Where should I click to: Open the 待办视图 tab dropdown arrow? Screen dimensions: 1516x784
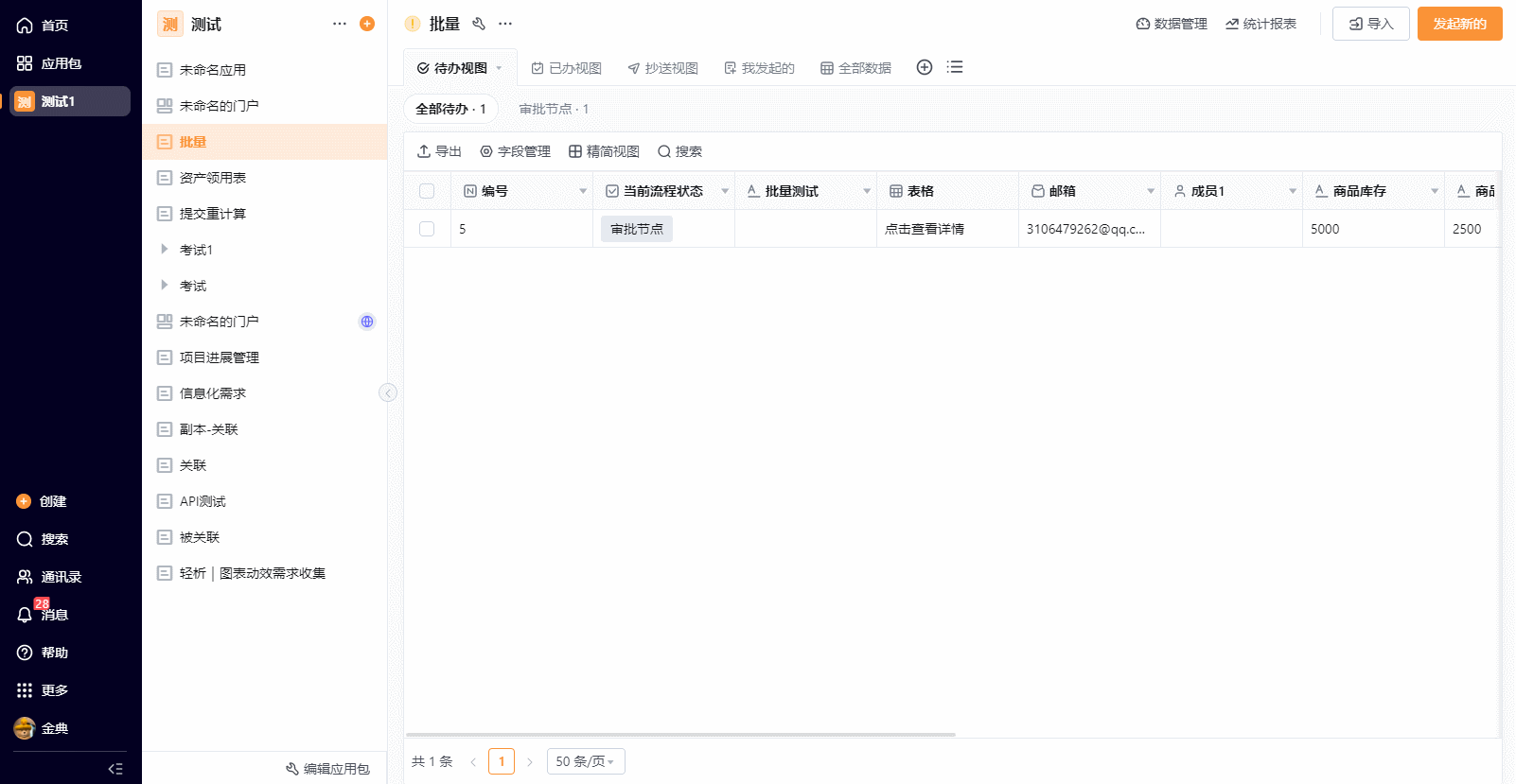[499, 68]
